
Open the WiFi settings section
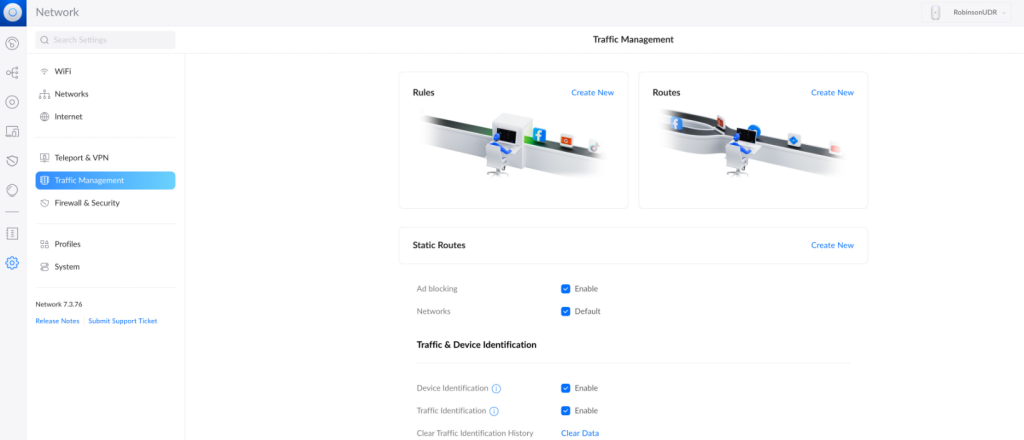point(62,71)
